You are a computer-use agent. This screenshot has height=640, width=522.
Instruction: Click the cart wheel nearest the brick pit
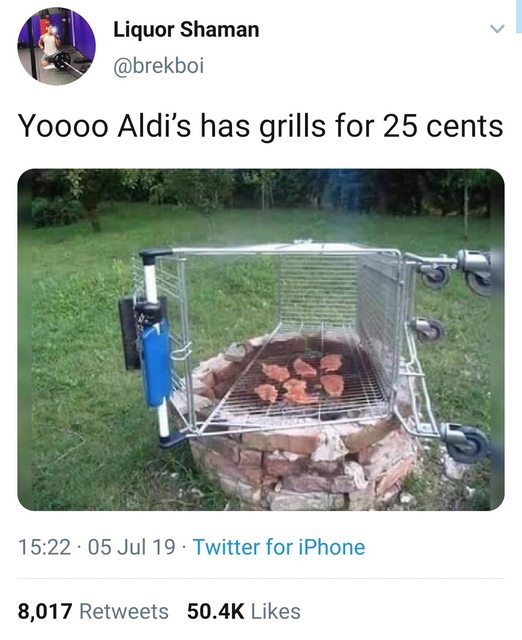(x=465, y=442)
